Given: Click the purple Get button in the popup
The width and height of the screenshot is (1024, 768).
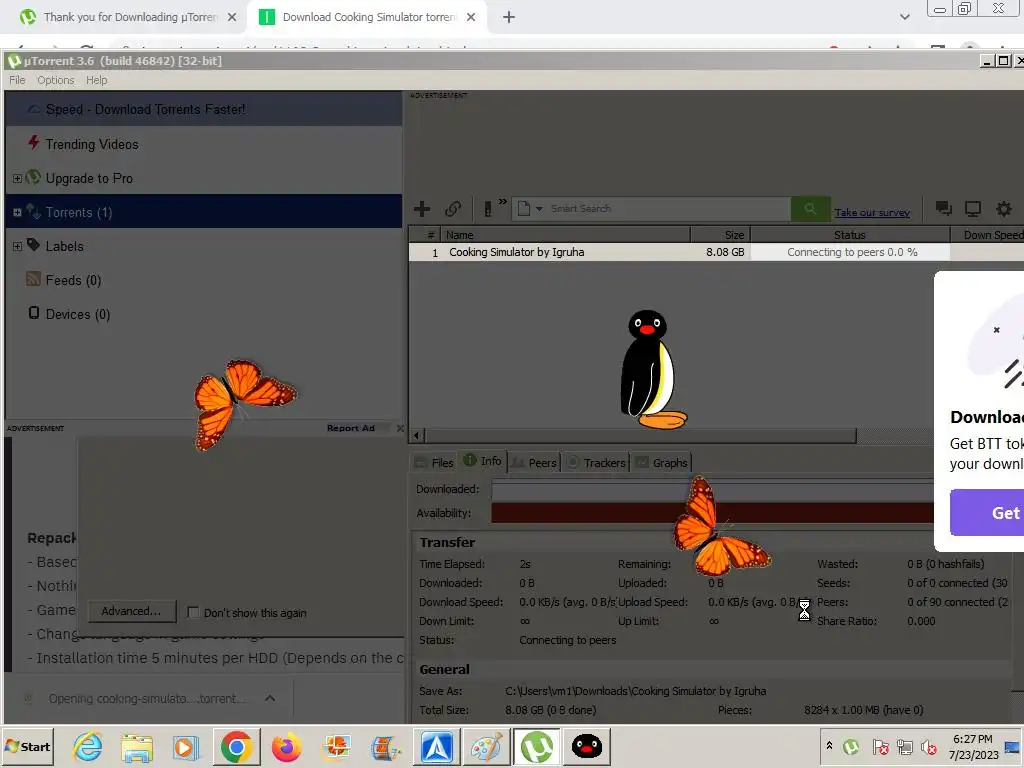Looking at the screenshot, I should [987, 513].
